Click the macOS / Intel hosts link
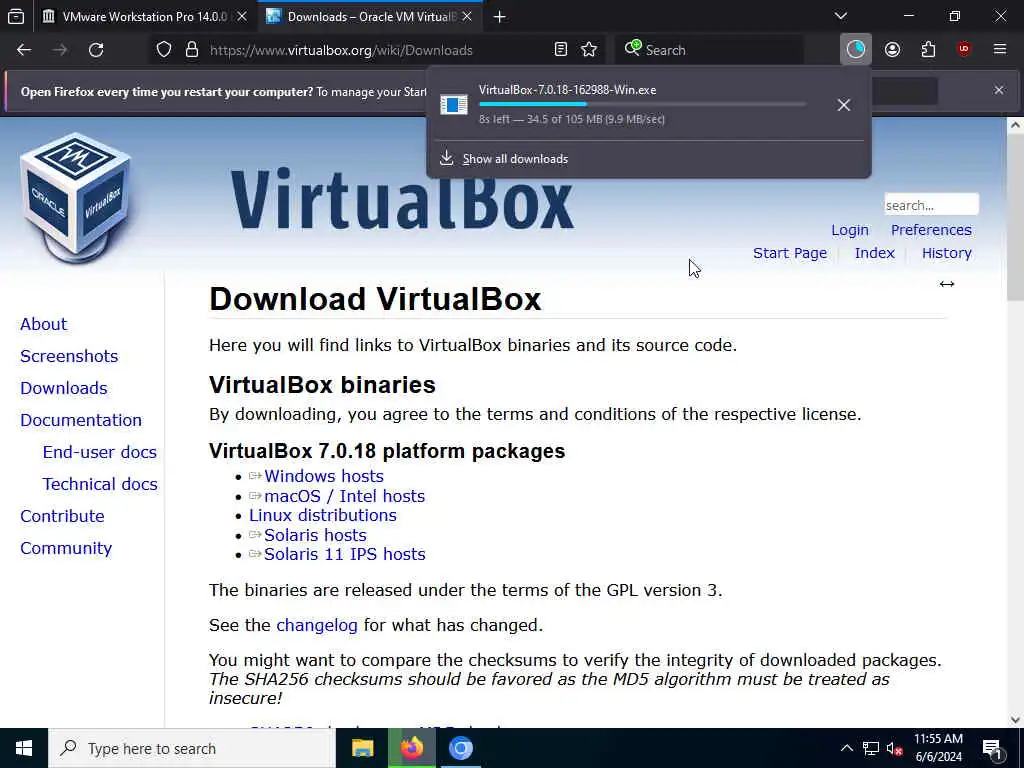This screenshot has width=1024, height=768. 344,496
